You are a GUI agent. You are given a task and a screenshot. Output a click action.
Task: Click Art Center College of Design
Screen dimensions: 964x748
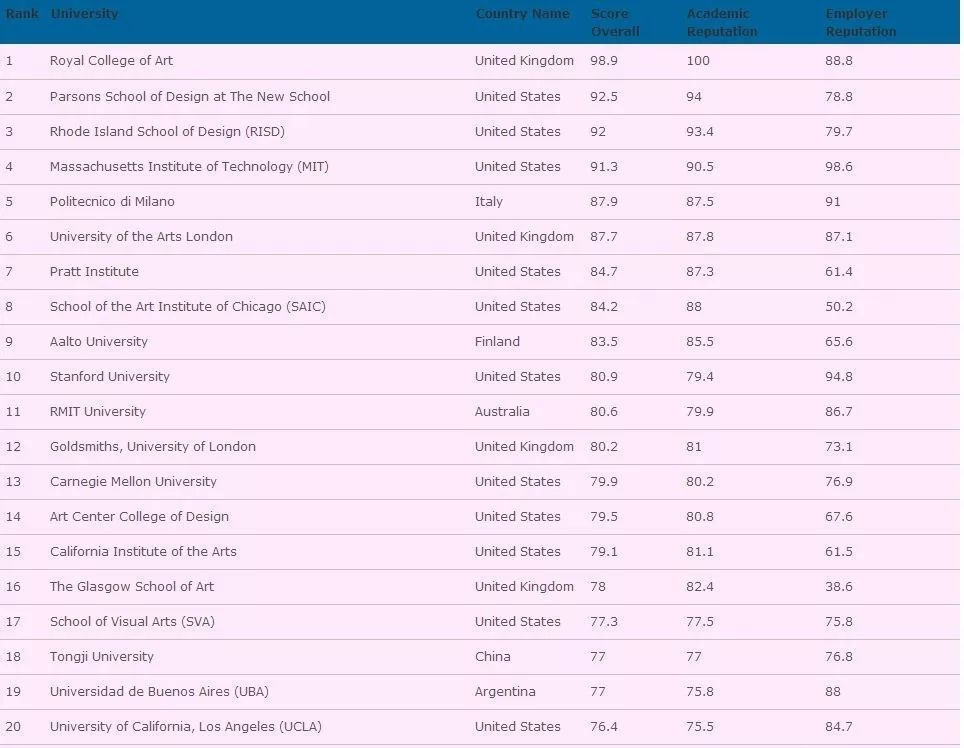[140, 517]
